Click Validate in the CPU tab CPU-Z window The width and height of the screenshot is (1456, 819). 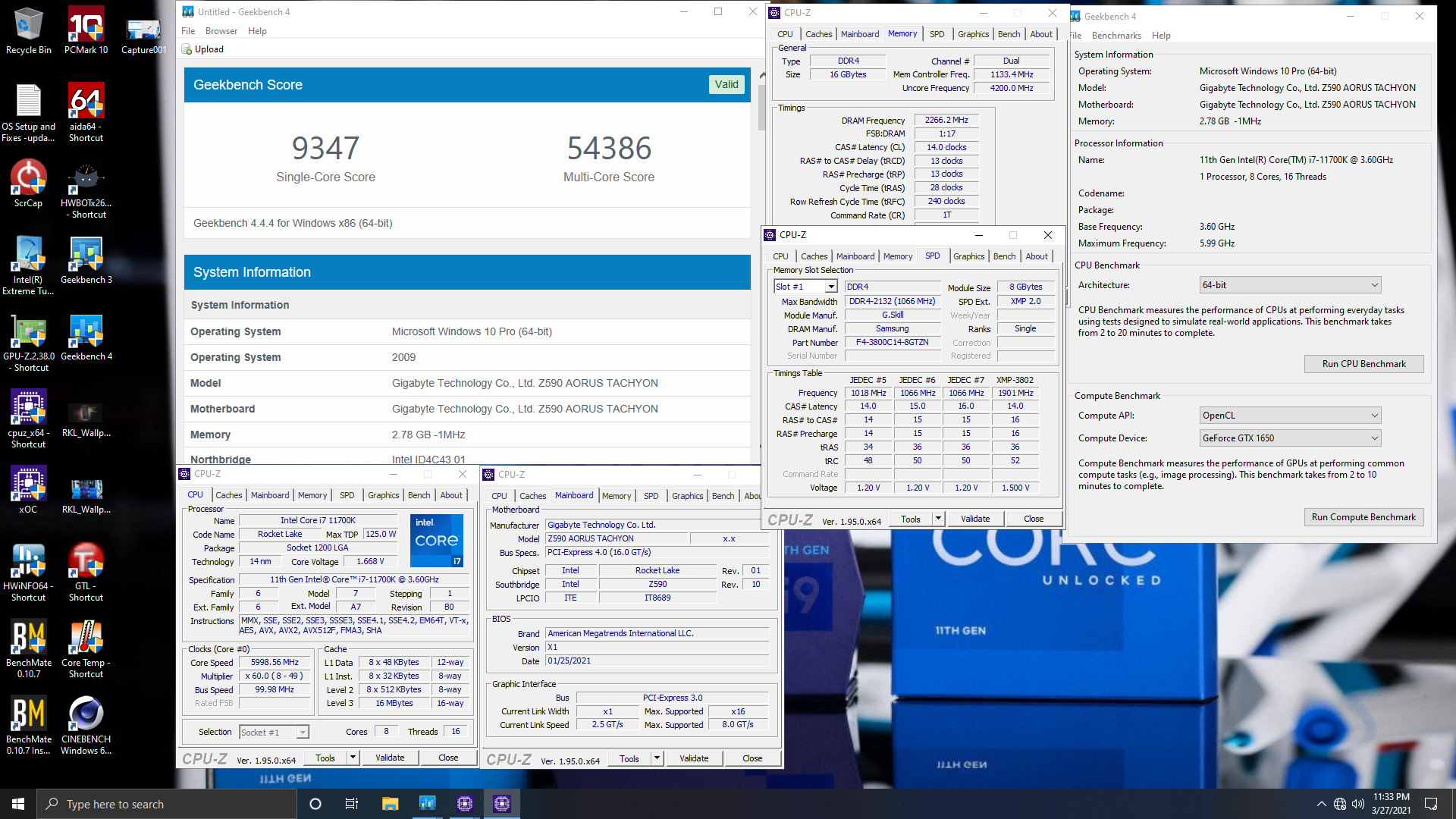(x=390, y=758)
